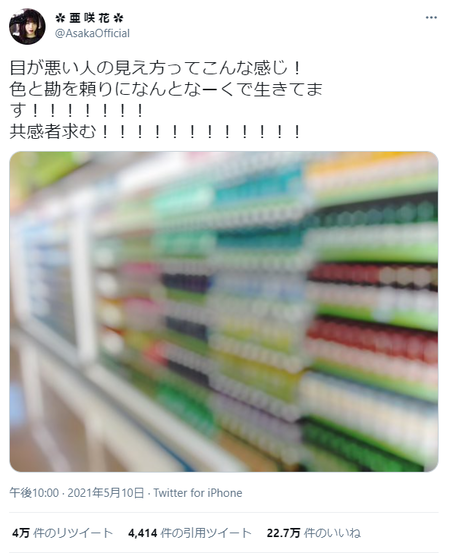View the 22.7万 件のいいね list
Screen dimensions: 450x553
(314, 533)
